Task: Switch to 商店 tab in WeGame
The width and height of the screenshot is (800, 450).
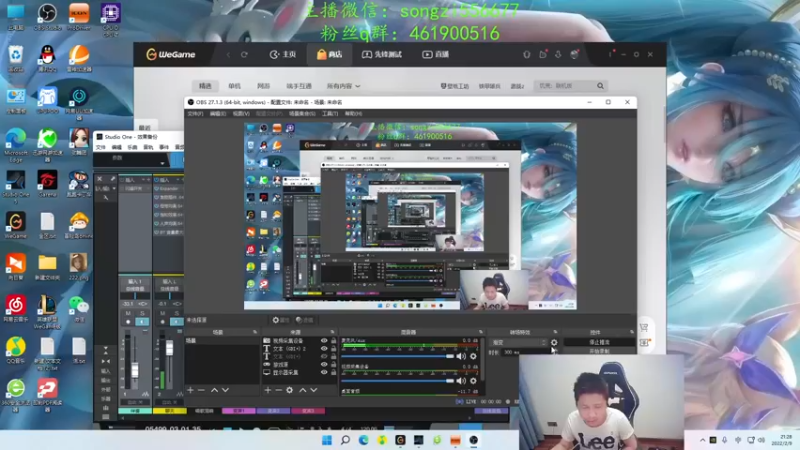Action: point(329,55)
